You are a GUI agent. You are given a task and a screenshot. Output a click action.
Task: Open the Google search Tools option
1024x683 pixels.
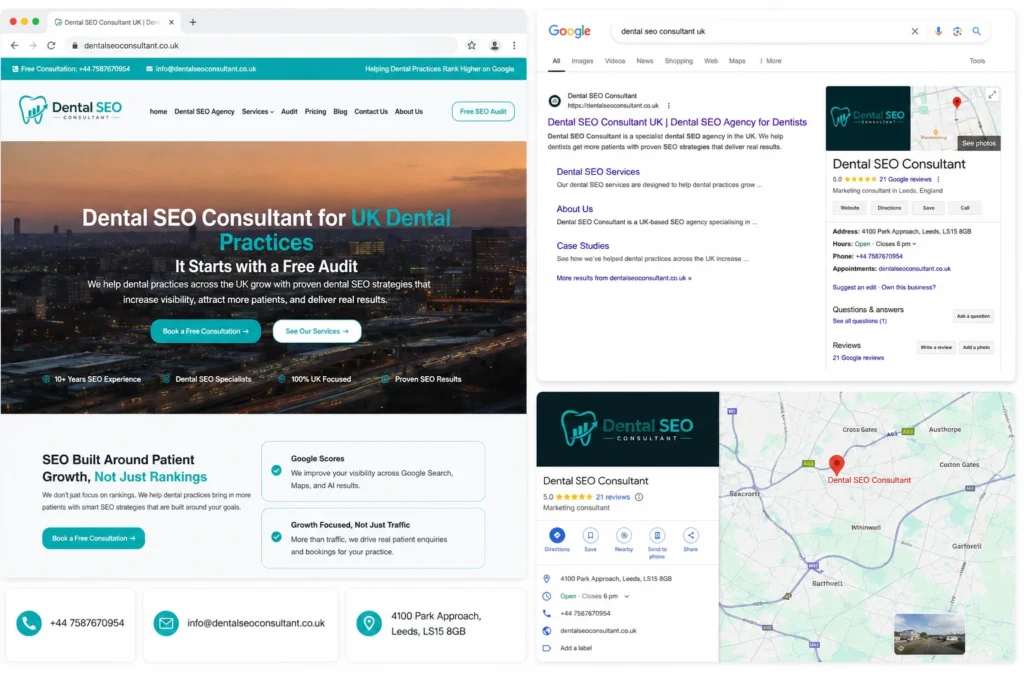pos(977,61)
